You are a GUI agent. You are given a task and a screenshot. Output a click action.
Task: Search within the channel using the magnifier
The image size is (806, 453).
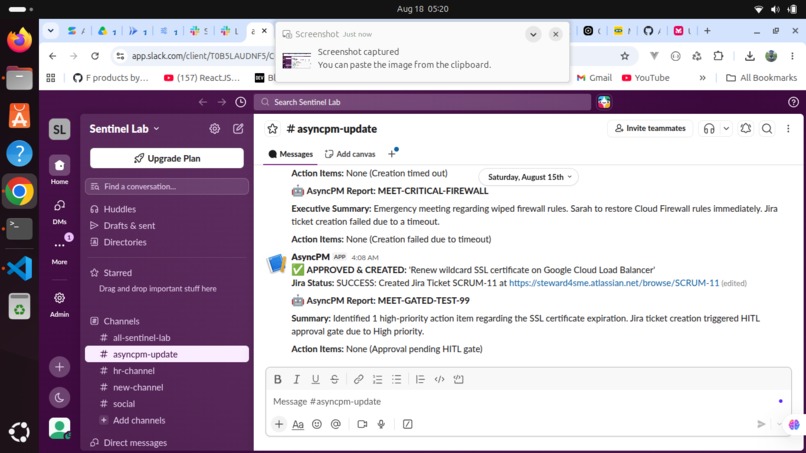pyautogui.click(x=767, y=129)
